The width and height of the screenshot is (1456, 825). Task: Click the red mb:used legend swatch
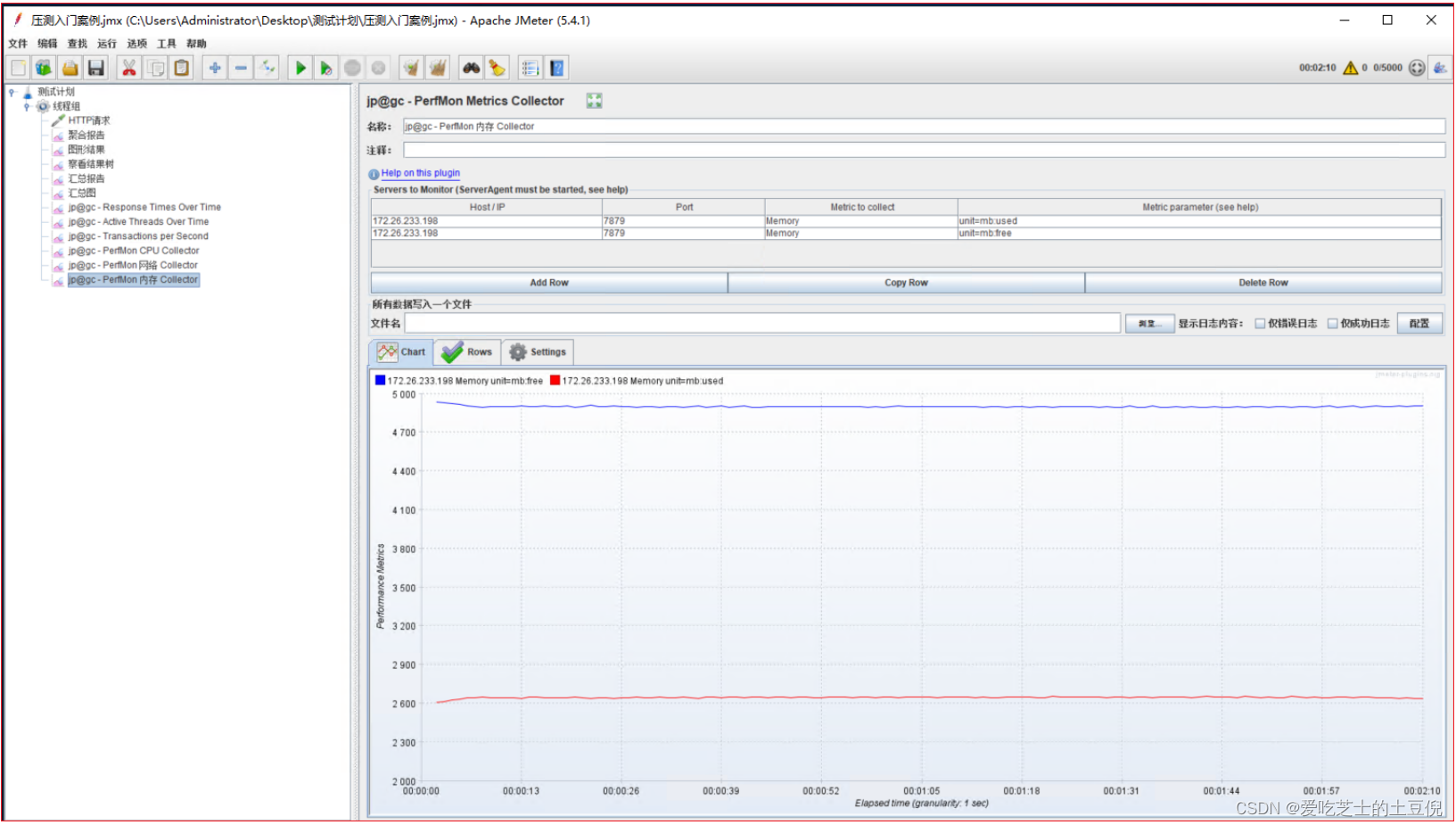click(x=555, y=381)
